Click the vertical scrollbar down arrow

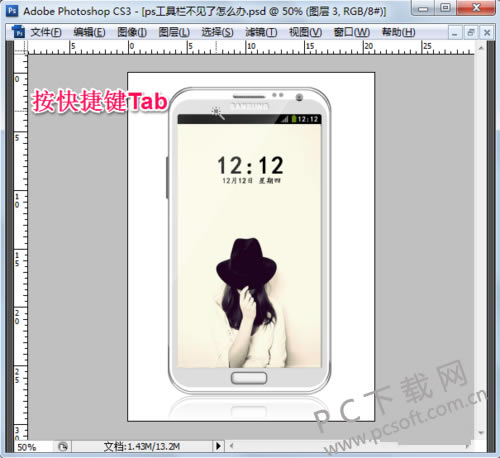[481, 433]
